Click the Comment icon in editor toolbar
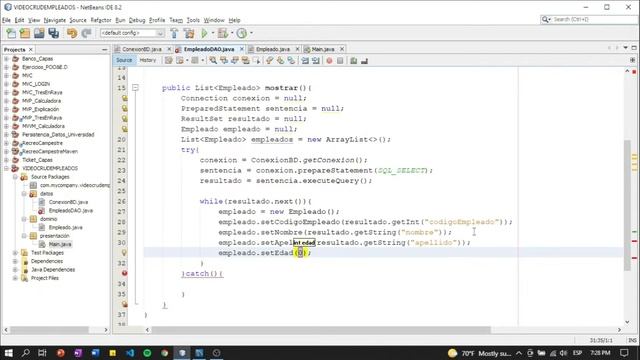 click(x=353, y=60)
